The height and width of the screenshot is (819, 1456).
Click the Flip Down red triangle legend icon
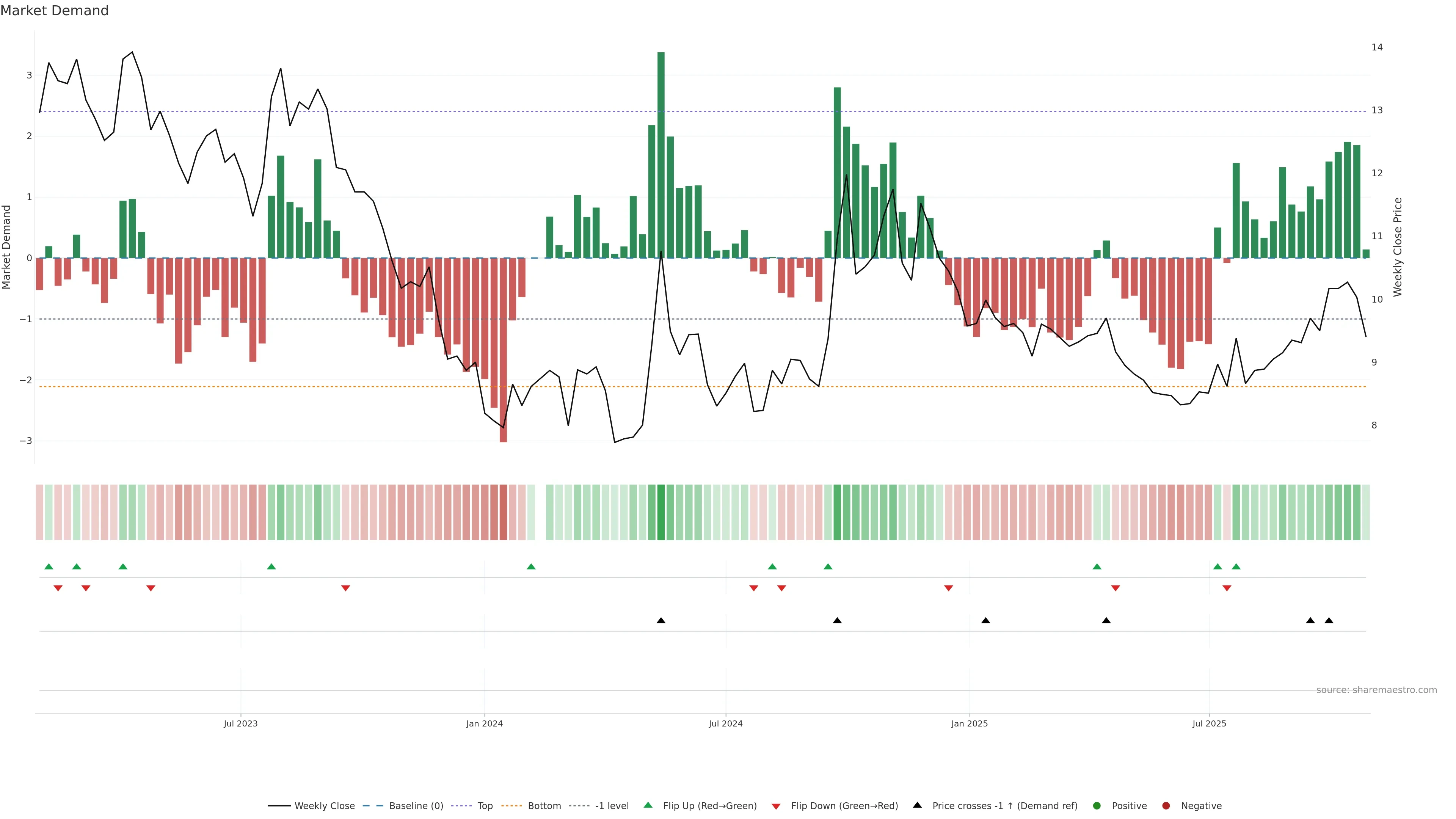point(776,806)
